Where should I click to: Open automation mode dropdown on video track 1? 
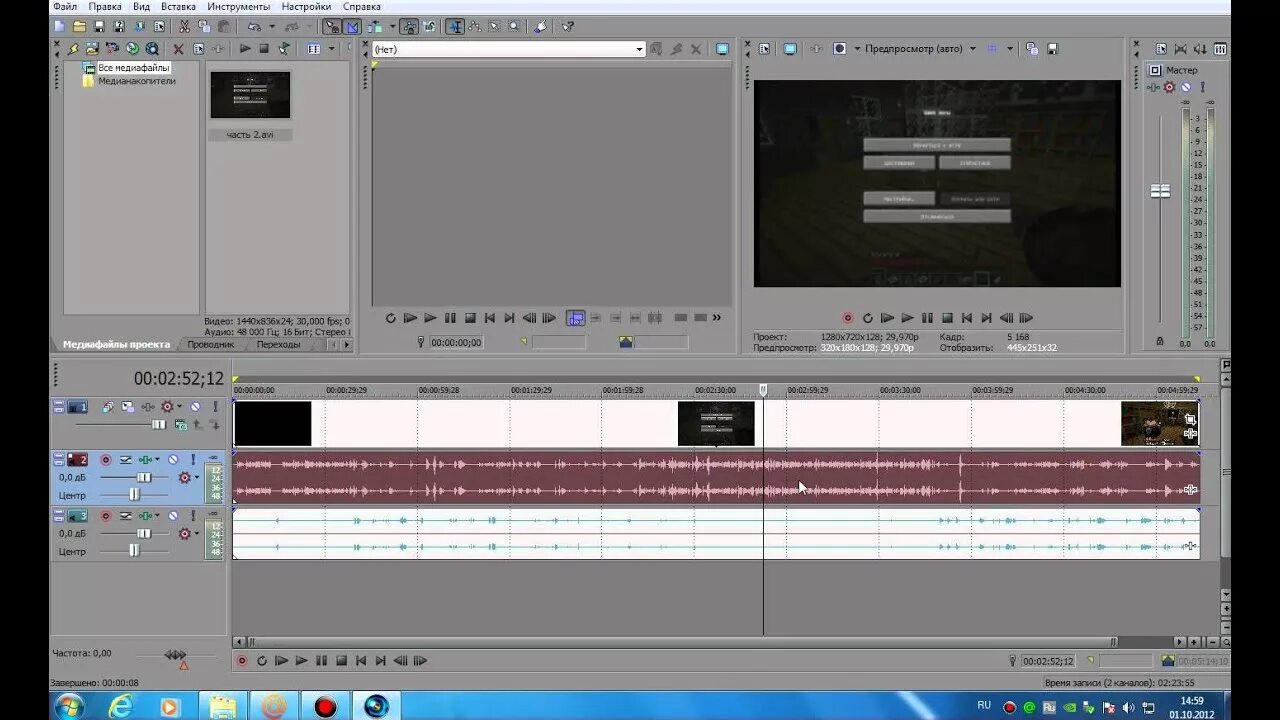pyautogui.click(x=180, y=406)
